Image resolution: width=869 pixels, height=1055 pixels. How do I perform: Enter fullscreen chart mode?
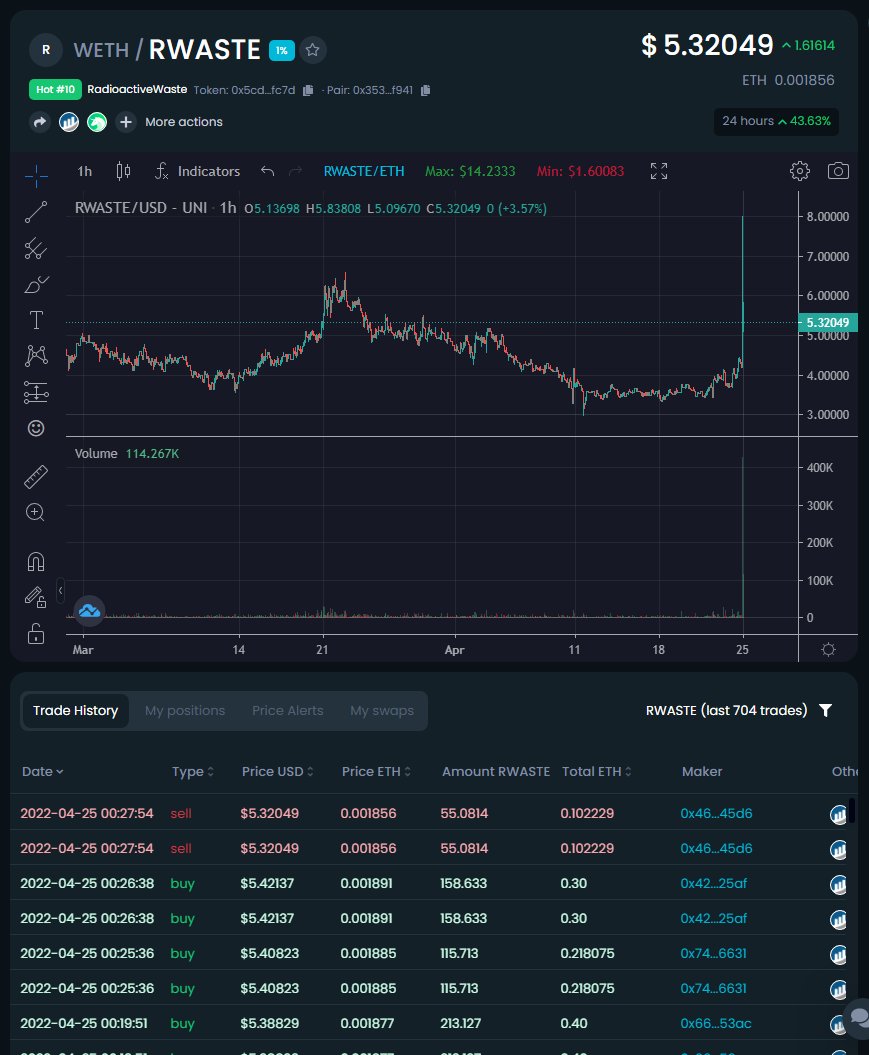point(659,171)
